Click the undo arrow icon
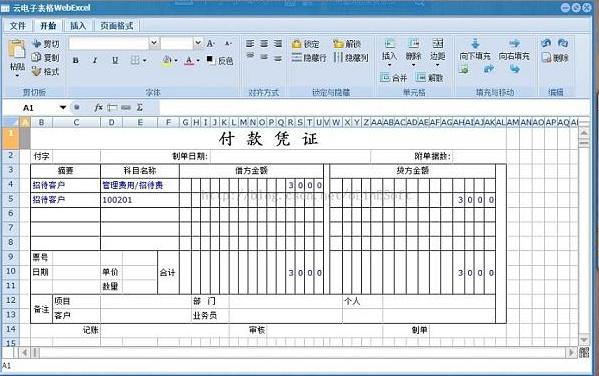This screenshot has height=376, width=599. [546, 43]
